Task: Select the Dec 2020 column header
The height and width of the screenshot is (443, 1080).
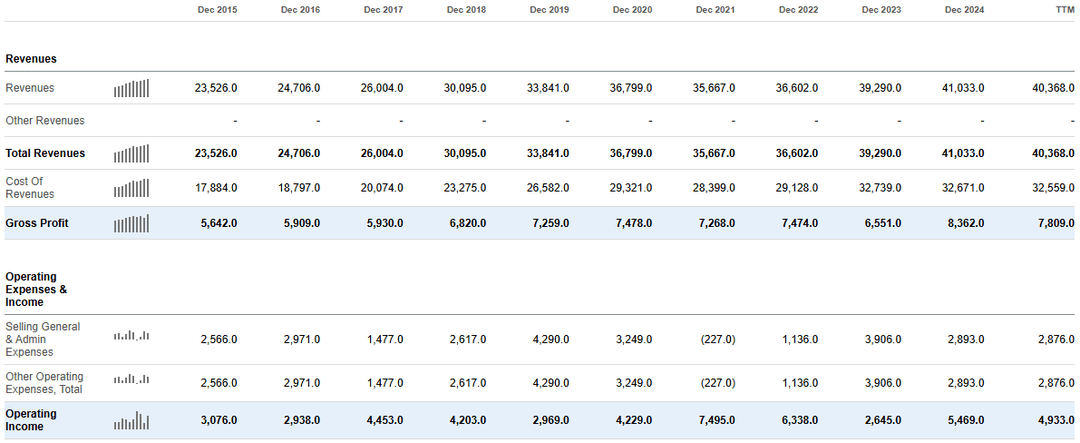Action: 632,10
